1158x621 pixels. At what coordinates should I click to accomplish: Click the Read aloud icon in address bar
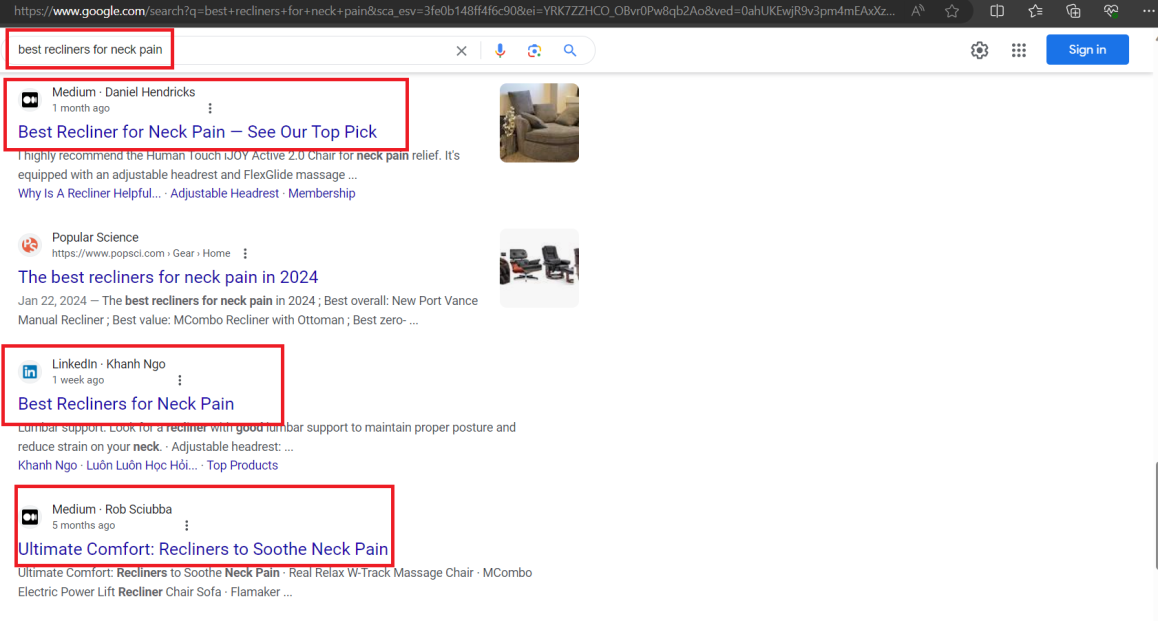(x=917, y=11)
